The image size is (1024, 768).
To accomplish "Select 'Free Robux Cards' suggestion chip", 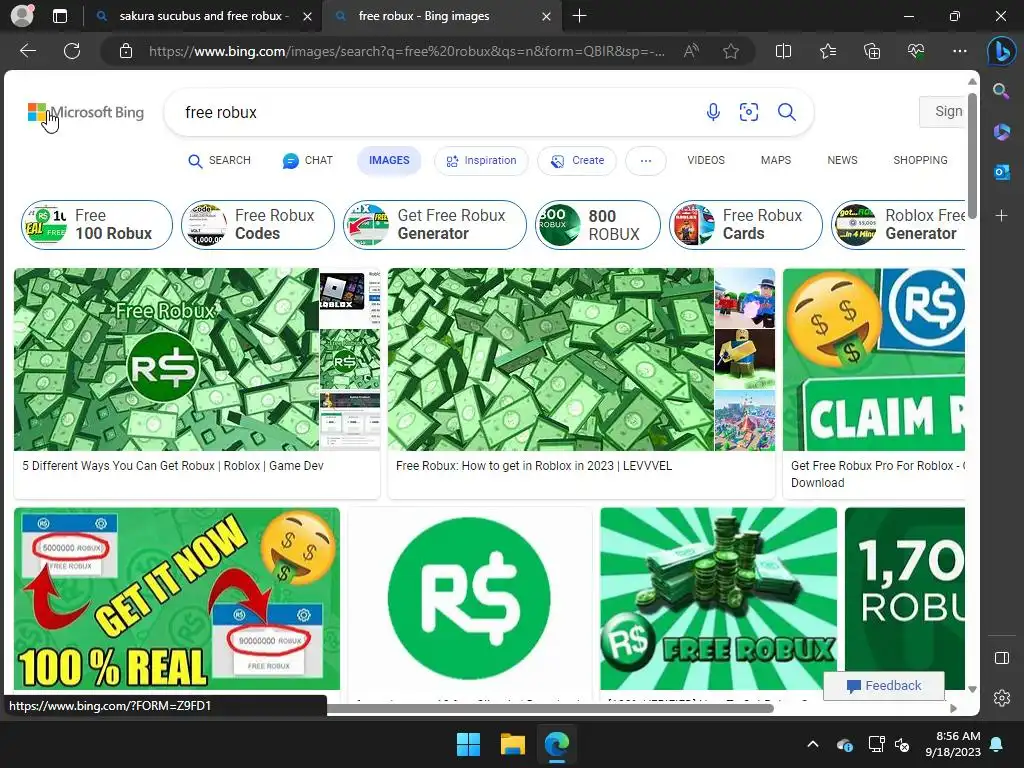I will click(x=745, y=225).
